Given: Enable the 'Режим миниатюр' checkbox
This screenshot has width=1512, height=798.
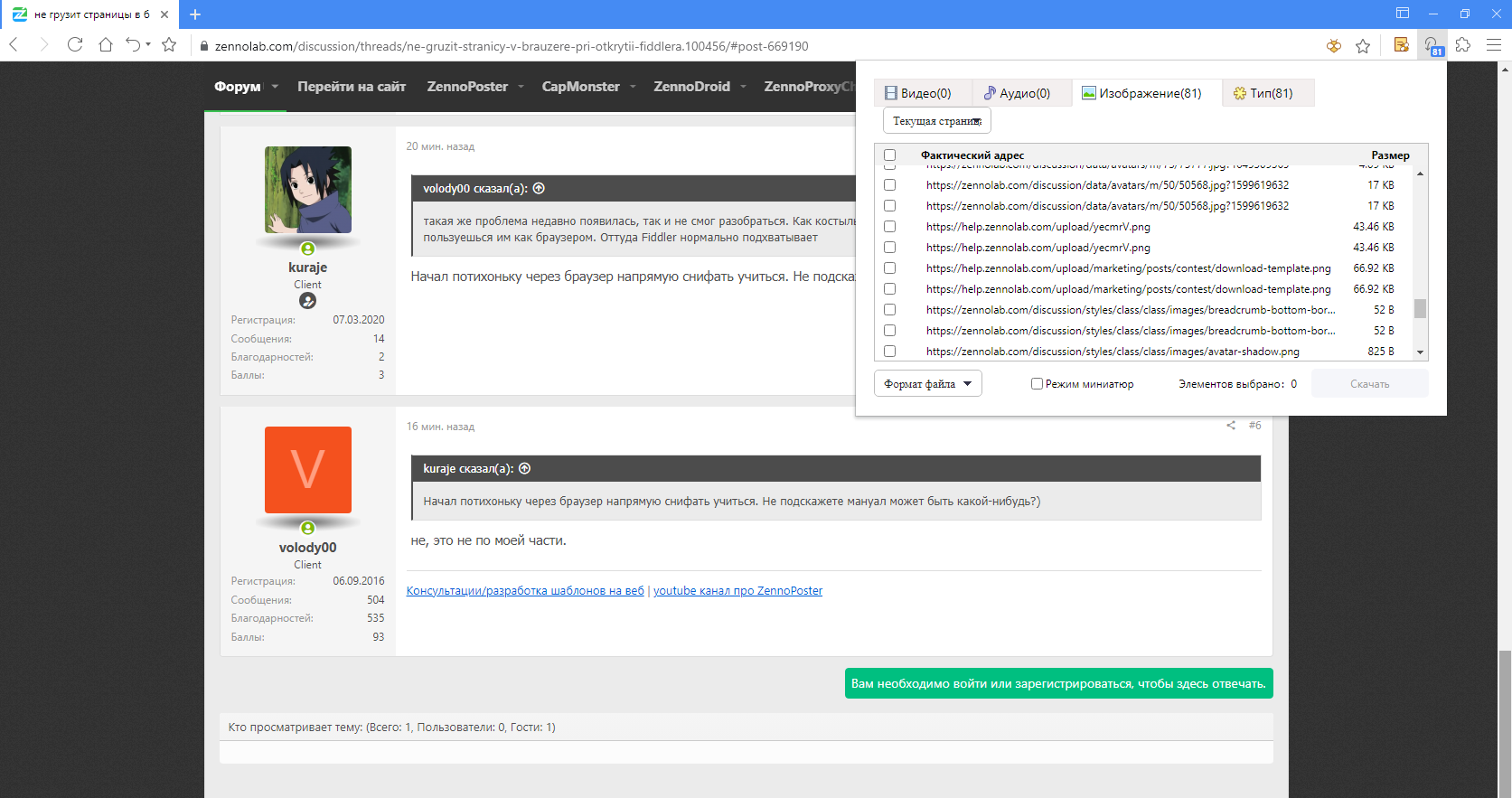Looking at the screenshot, I should point(1037,384).
